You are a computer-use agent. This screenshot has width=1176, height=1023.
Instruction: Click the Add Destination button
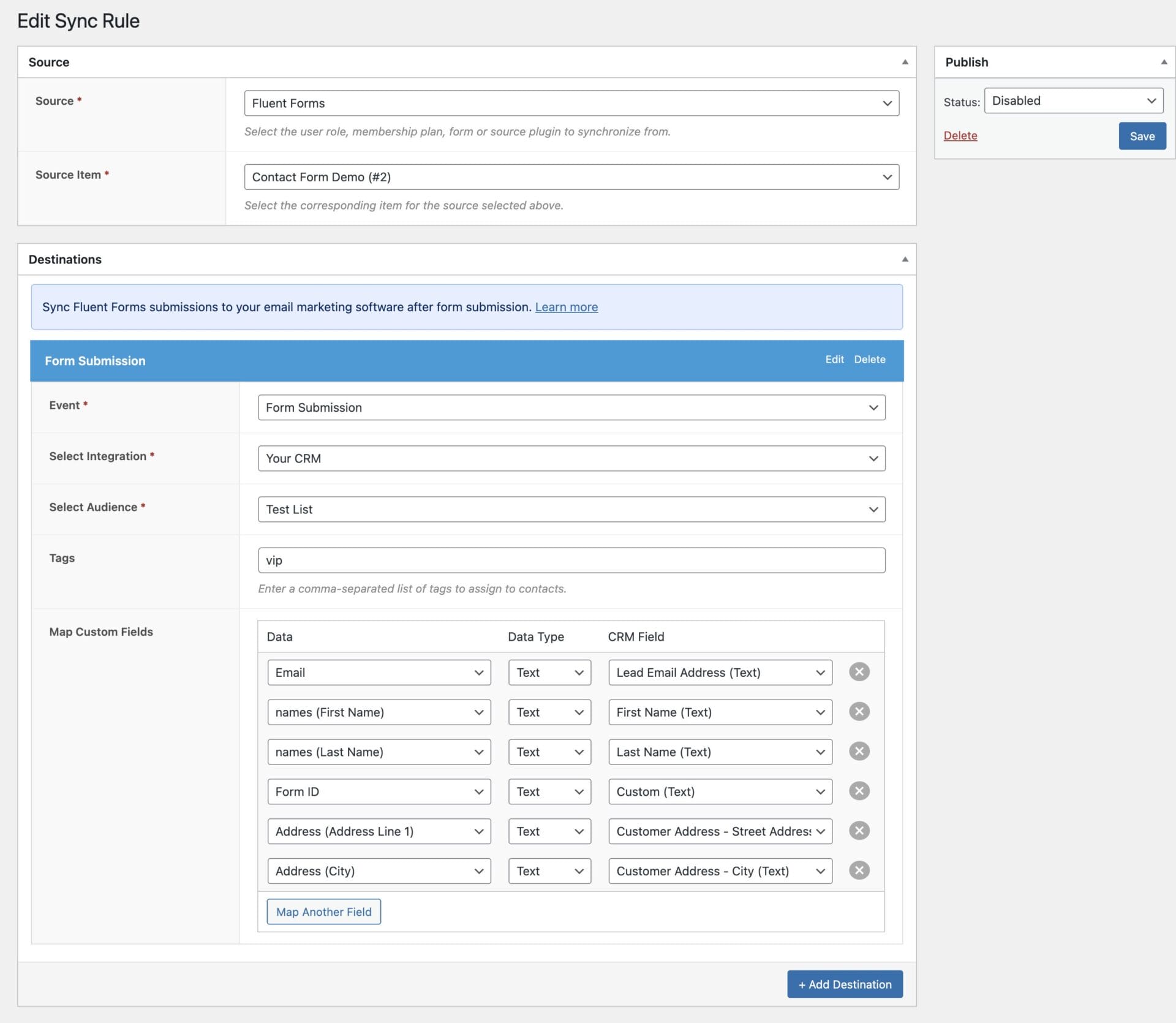845,984
